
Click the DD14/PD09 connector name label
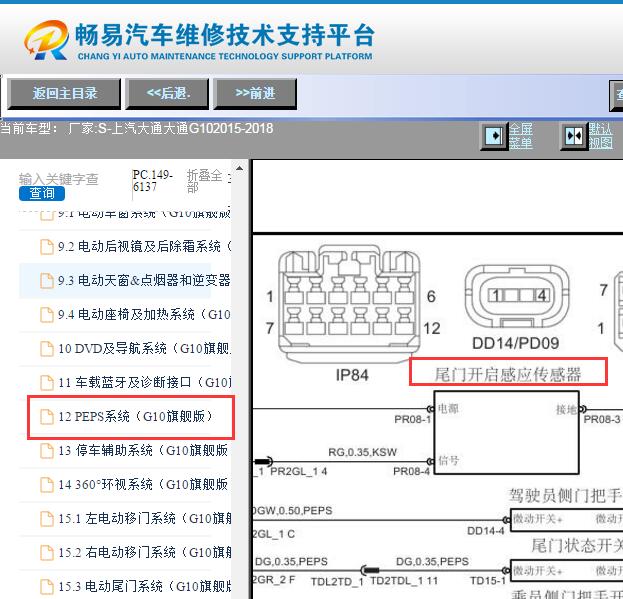(x=516, y=343)
